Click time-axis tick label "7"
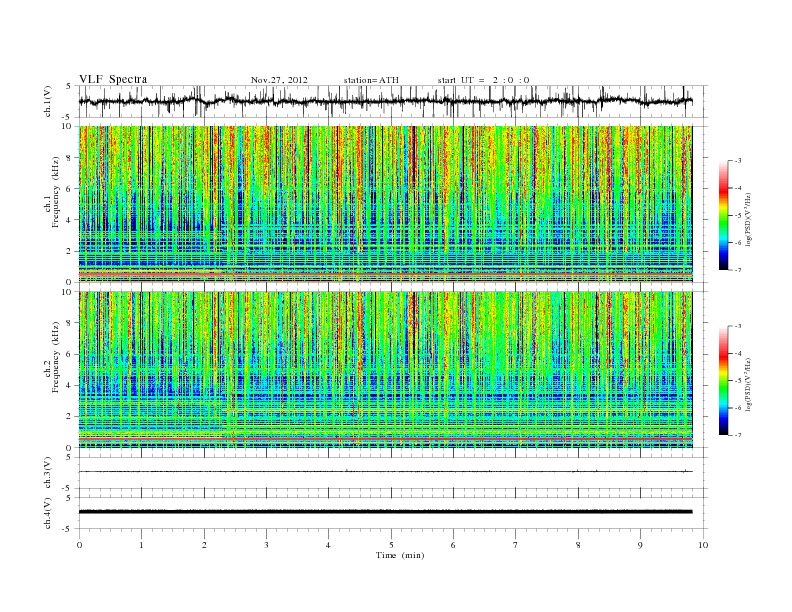This screenshot has height=612, width=792. point(516,545)
